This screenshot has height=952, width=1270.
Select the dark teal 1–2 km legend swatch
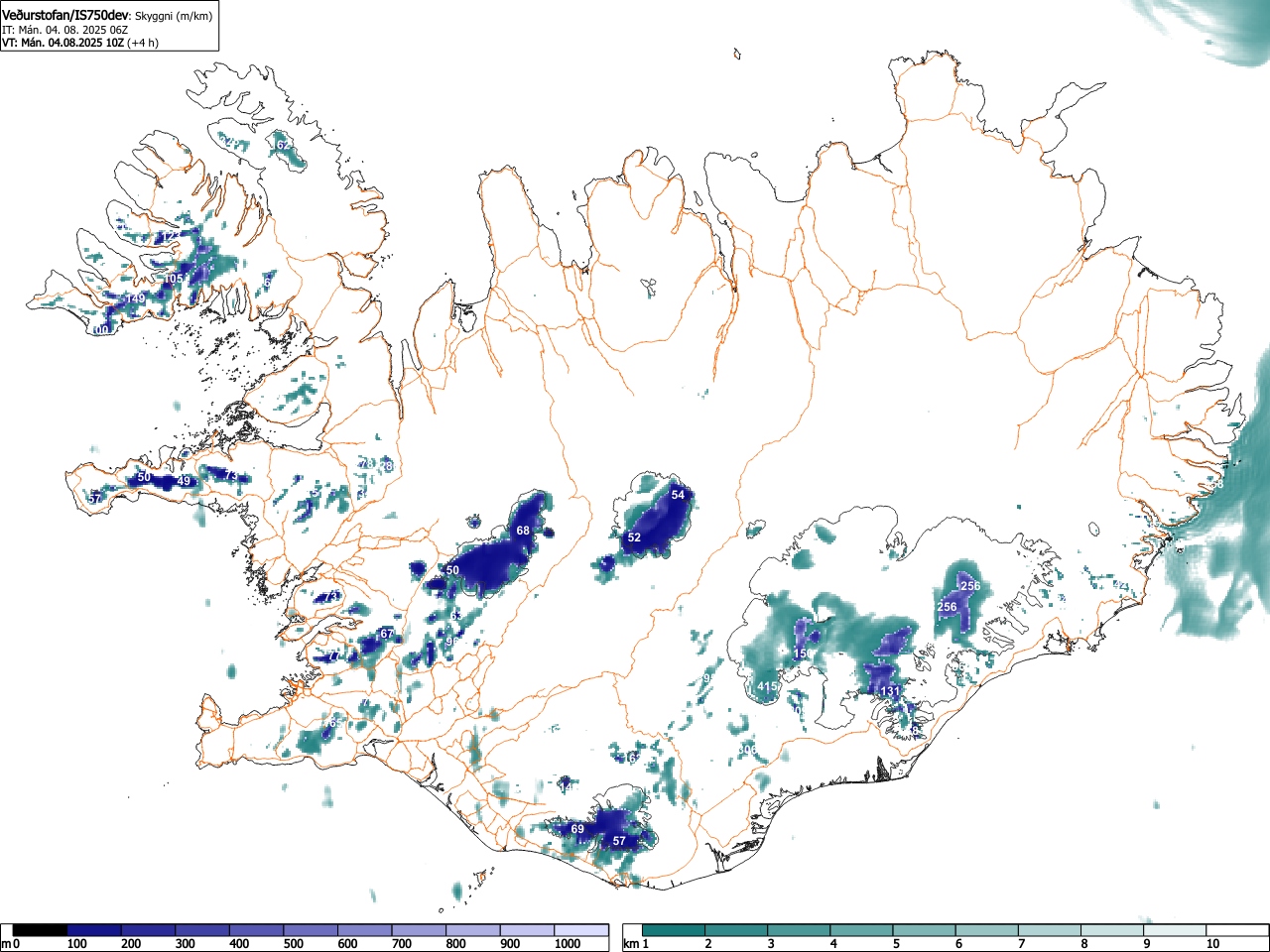pos(674,930)
